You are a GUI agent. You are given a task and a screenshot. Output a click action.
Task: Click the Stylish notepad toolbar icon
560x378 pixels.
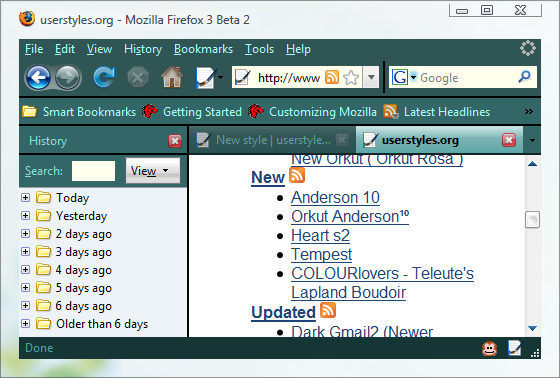[x=206, y=78]
